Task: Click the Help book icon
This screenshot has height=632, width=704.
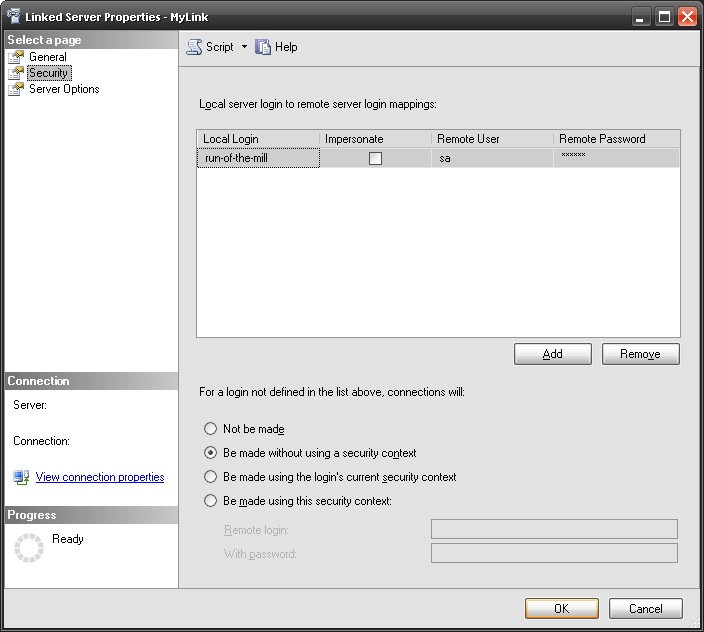Action: tap(263, 47)
